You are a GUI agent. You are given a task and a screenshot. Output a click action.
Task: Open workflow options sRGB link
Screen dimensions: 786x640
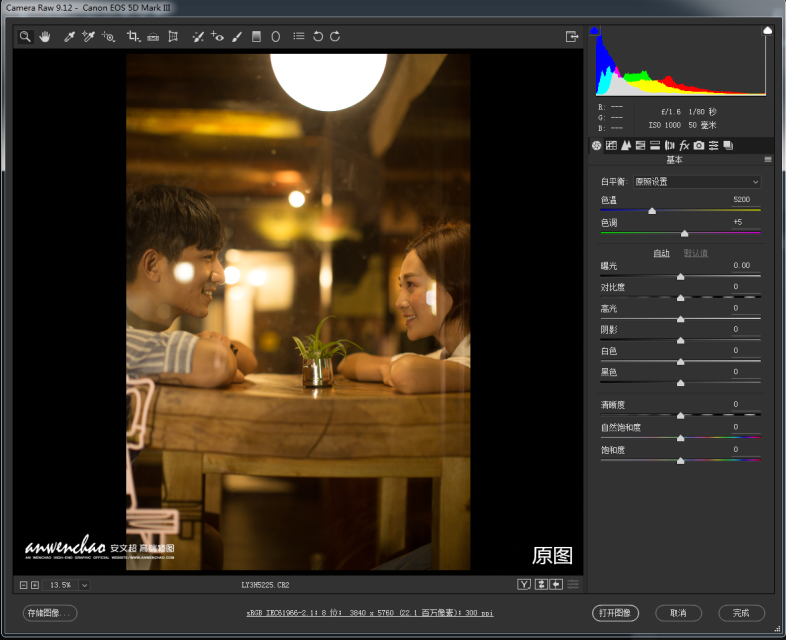pos(370,613)
